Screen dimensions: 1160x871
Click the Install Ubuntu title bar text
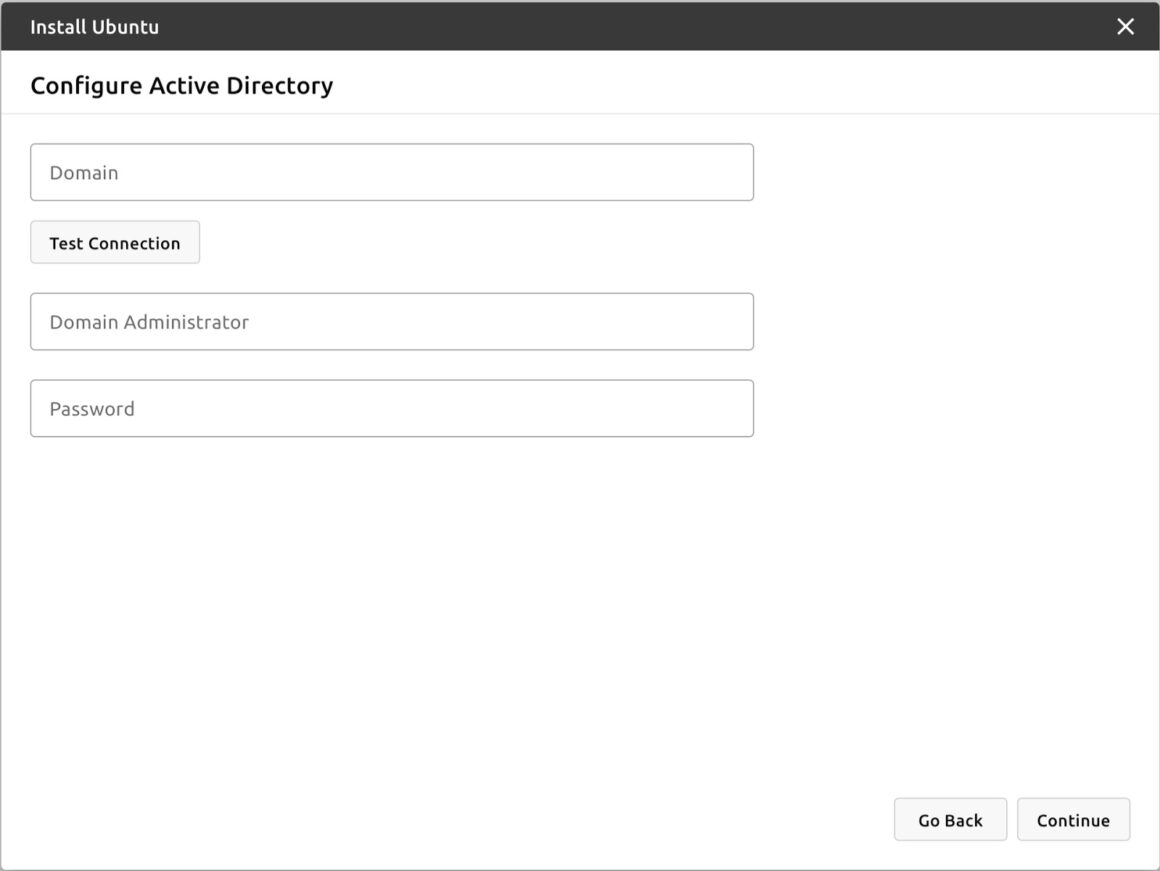point(95,27)
